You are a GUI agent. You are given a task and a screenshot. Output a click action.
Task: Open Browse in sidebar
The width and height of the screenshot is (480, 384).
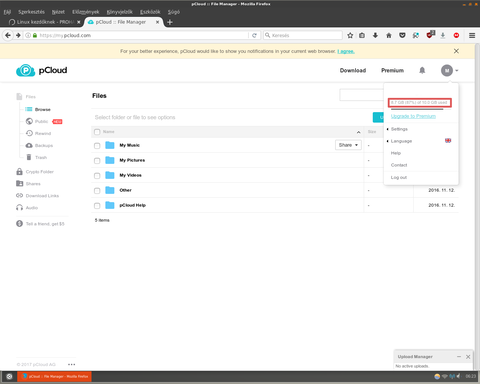pyautogui.click(x=38, y=109)
